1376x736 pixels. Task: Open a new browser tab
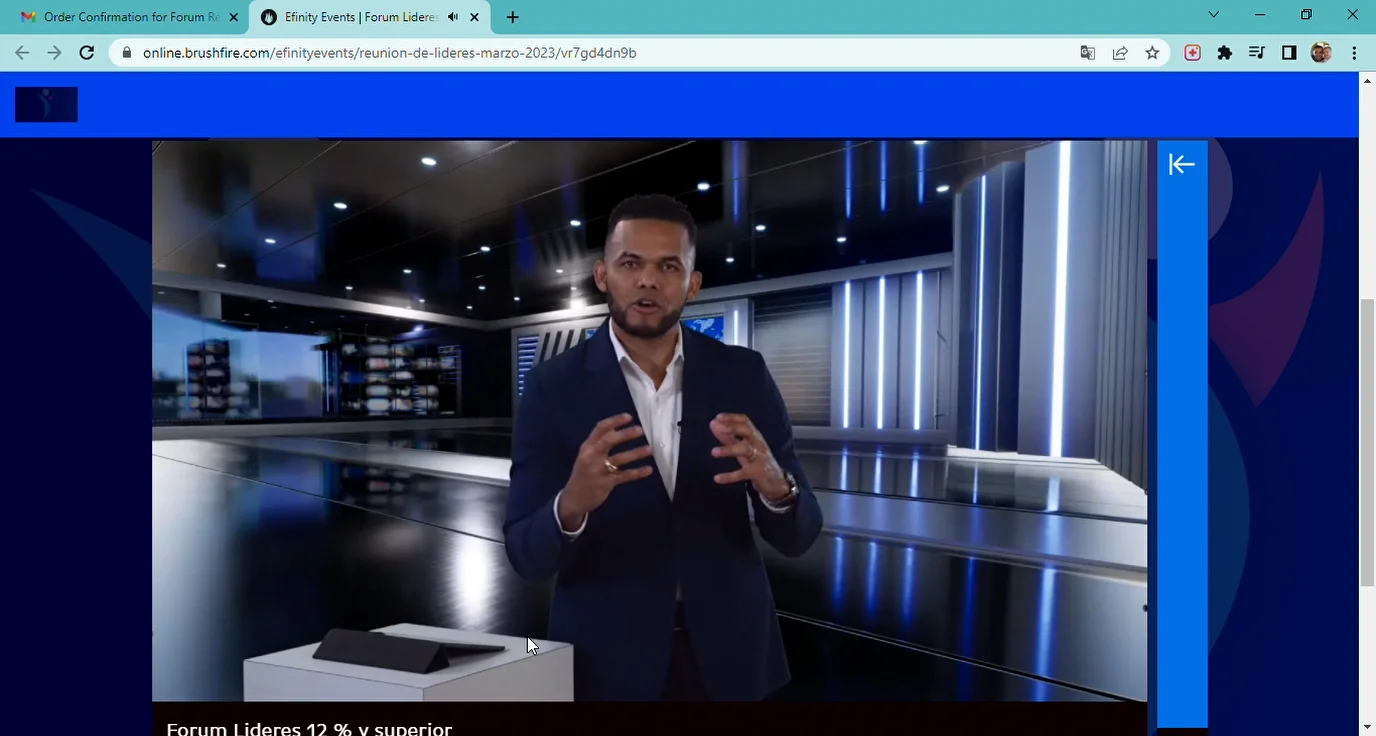click(x=513, y=17)
